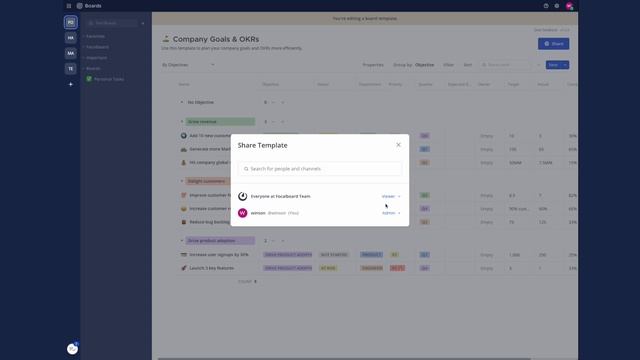Click the New card button
The width and height of the screenshot is (640, 360).
(553, 65)
